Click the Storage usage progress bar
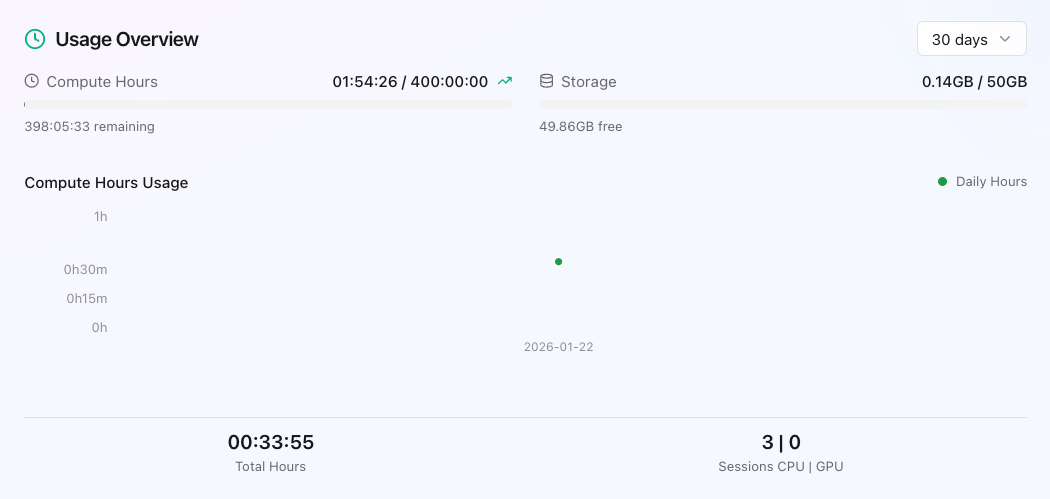This screenshot has height=499, width=1050. (783, 104)
